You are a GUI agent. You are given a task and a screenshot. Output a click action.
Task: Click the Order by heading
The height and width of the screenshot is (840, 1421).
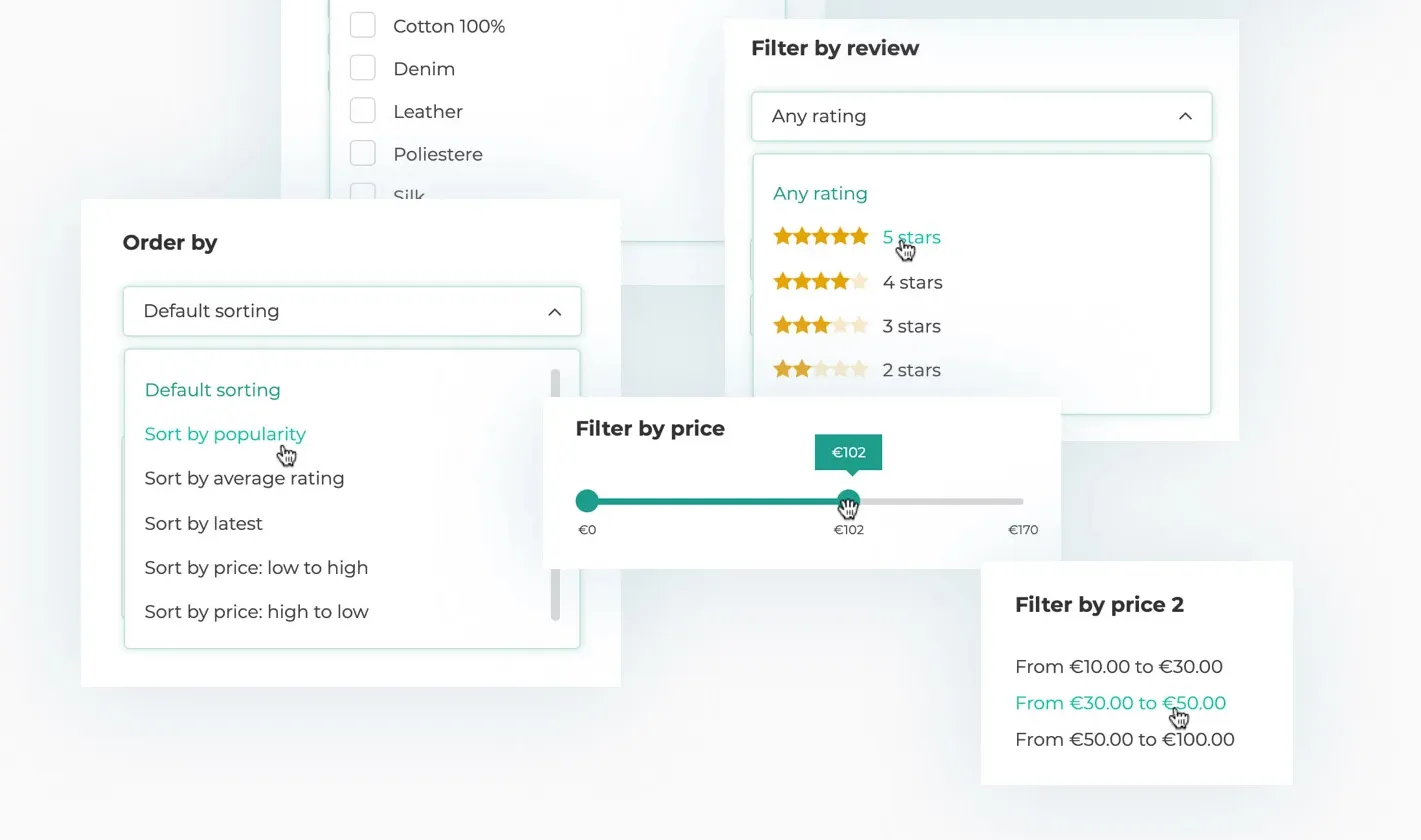pyautogui.click(x=169, y=243)
